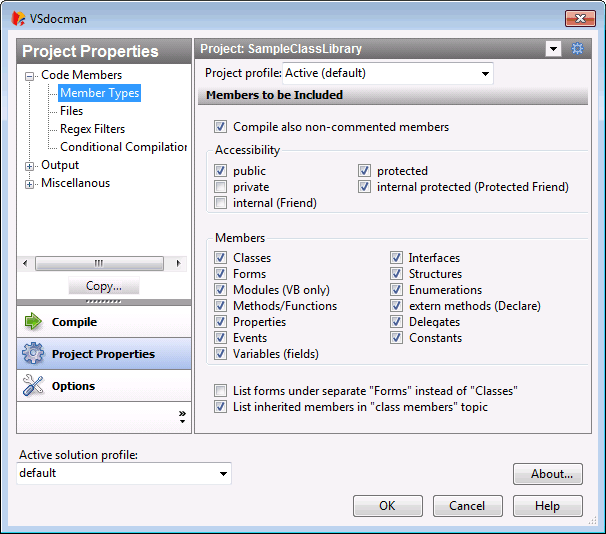
Task: Enable List forms under separate Forms option
Action: 221,391
